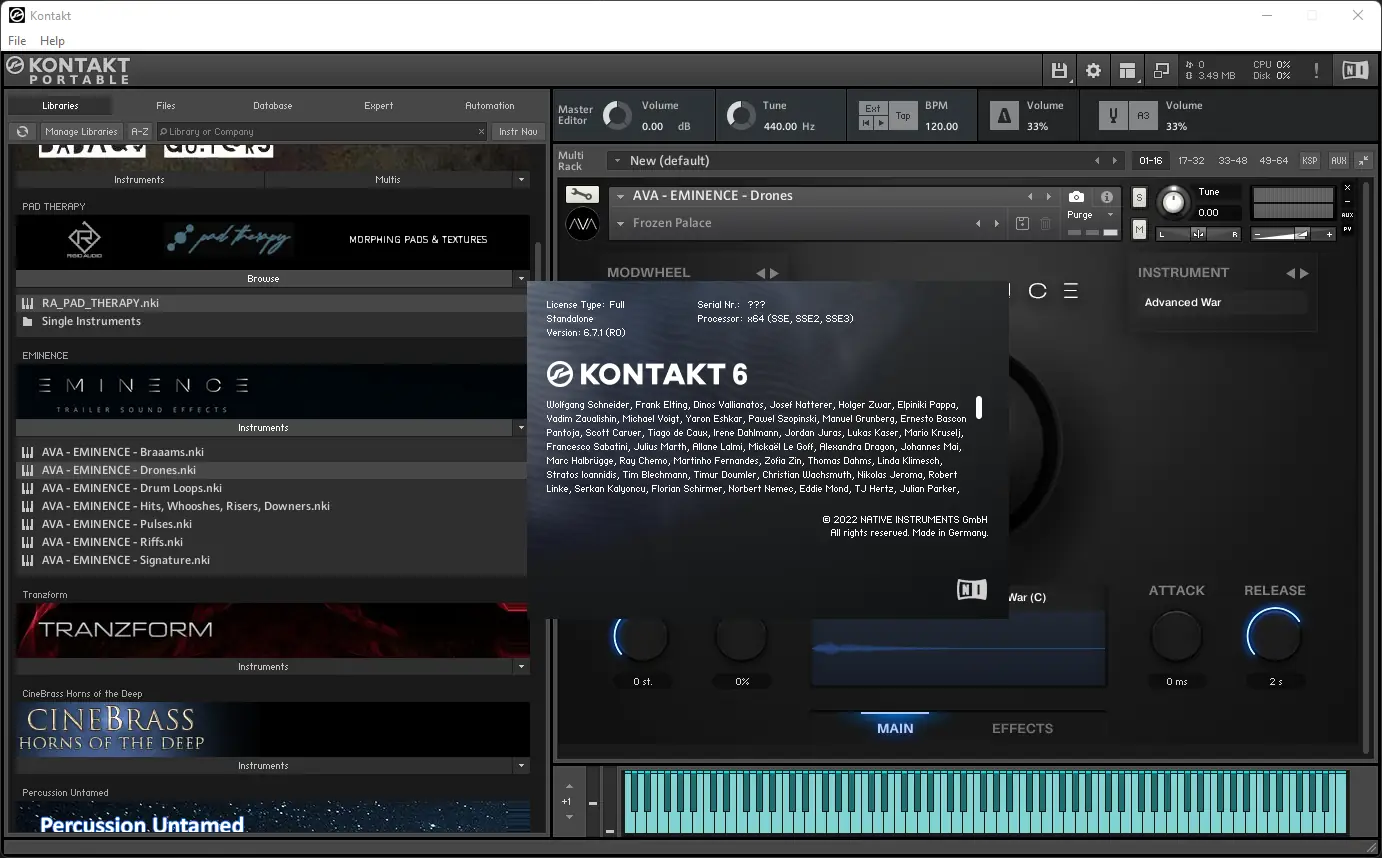Mute the Drones instrument with the M button
Viewport: 1382px width, 858px height.
(1139, 229)
